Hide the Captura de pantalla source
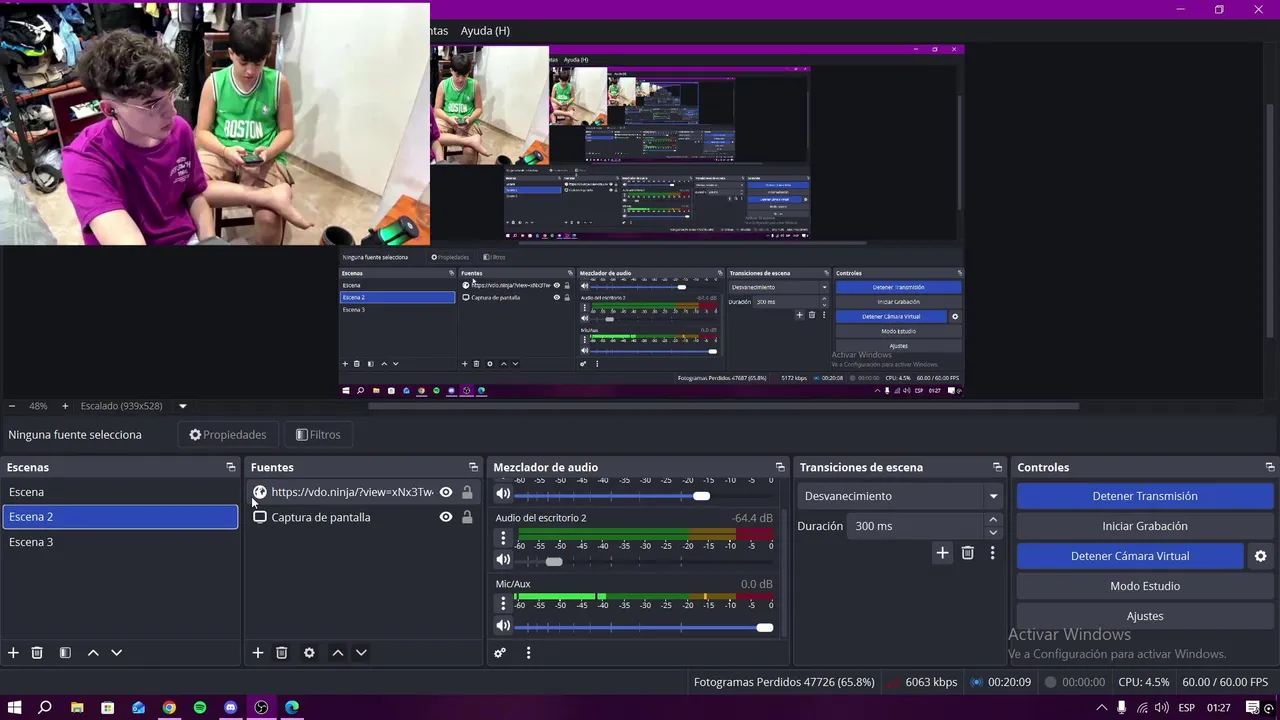The width and height of the screenshot is (1280, 720). click(x=446, y=517)
